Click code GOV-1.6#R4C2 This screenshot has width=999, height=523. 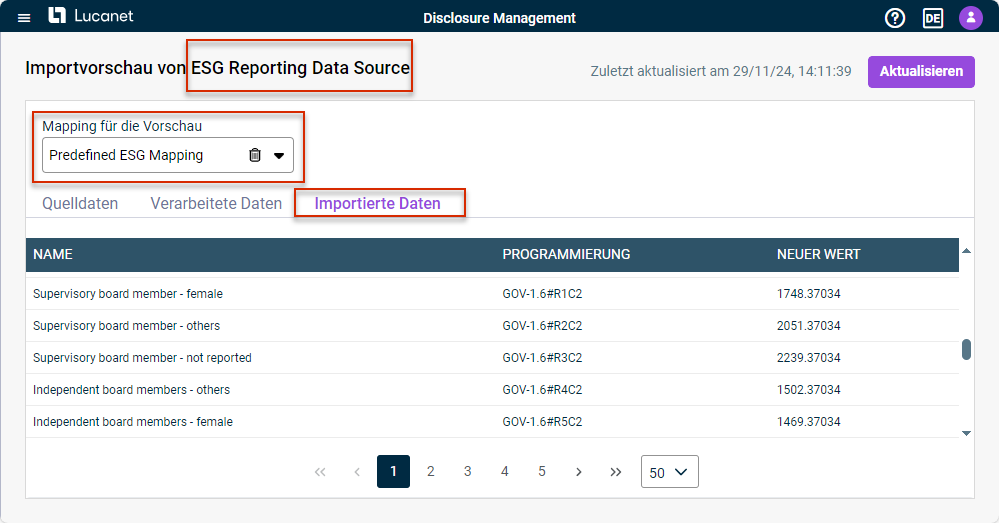click(542, 389)
